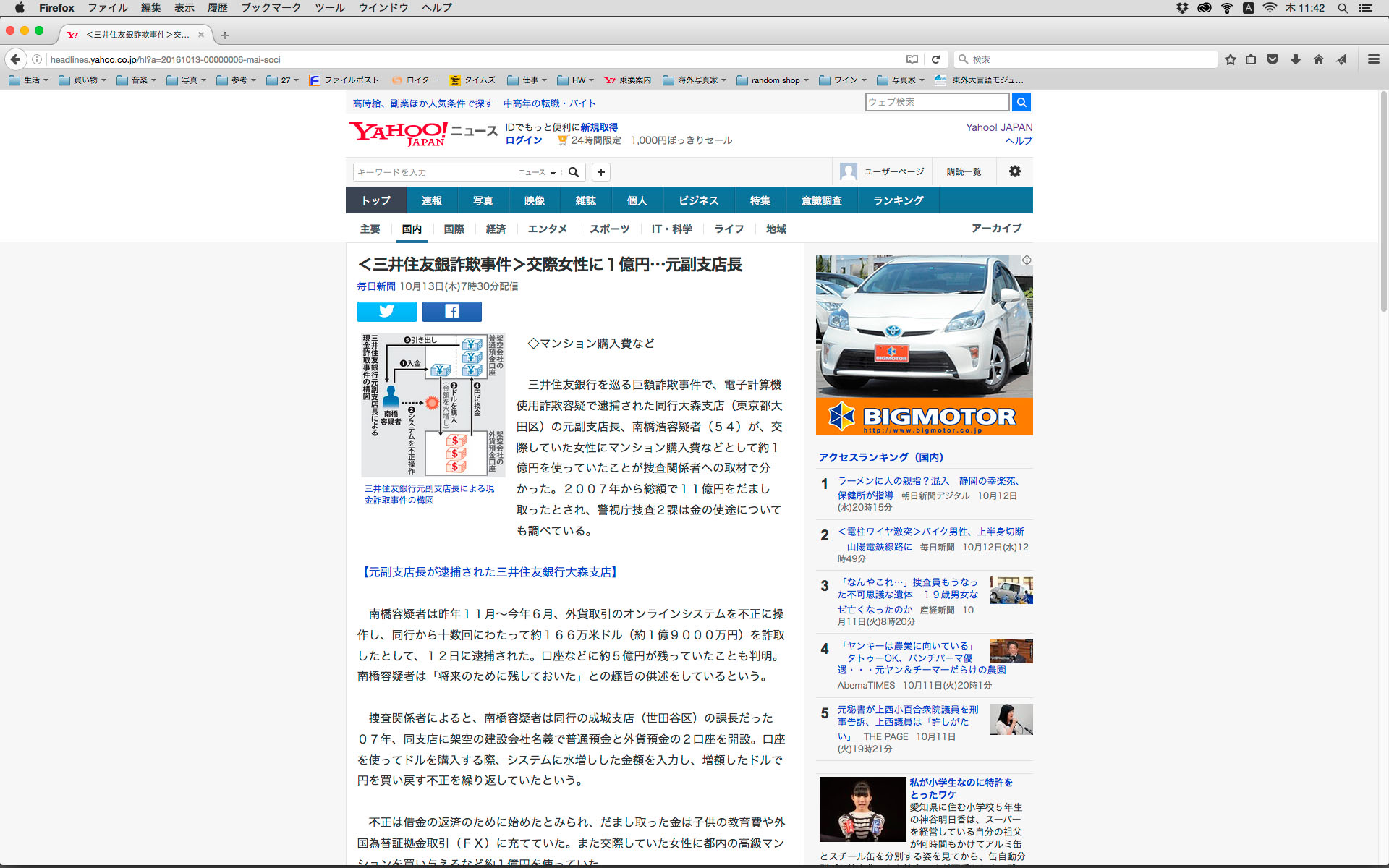Open the Firefox hamburger menu
This screenshot has height=868, width=1389.
pyautogui.click(x=1373, y=59)
